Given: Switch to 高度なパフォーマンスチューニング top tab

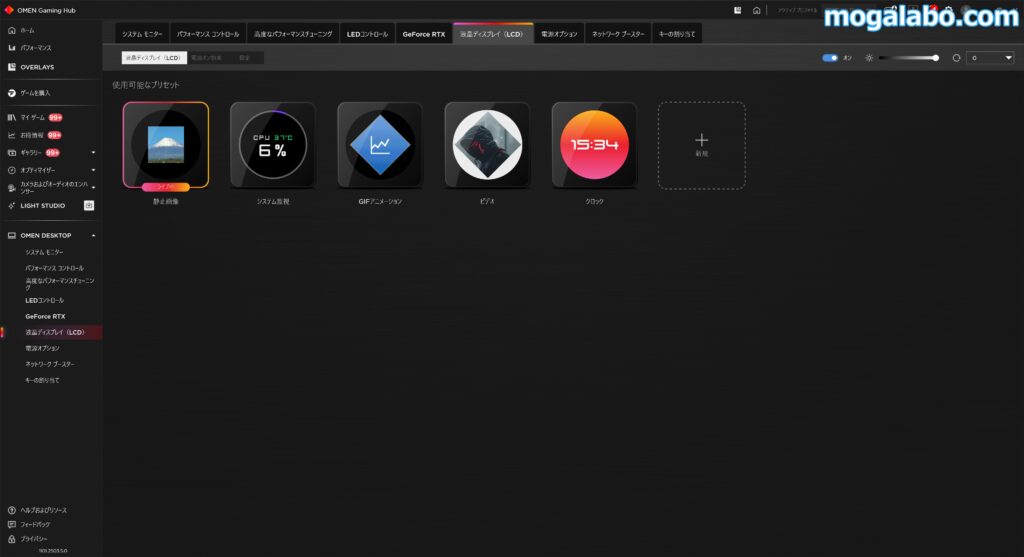Looking at the screenshot, I should 293,34.
